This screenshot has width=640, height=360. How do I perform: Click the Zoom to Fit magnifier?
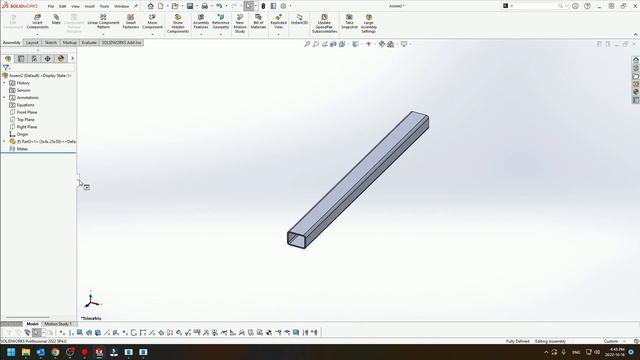307,44
